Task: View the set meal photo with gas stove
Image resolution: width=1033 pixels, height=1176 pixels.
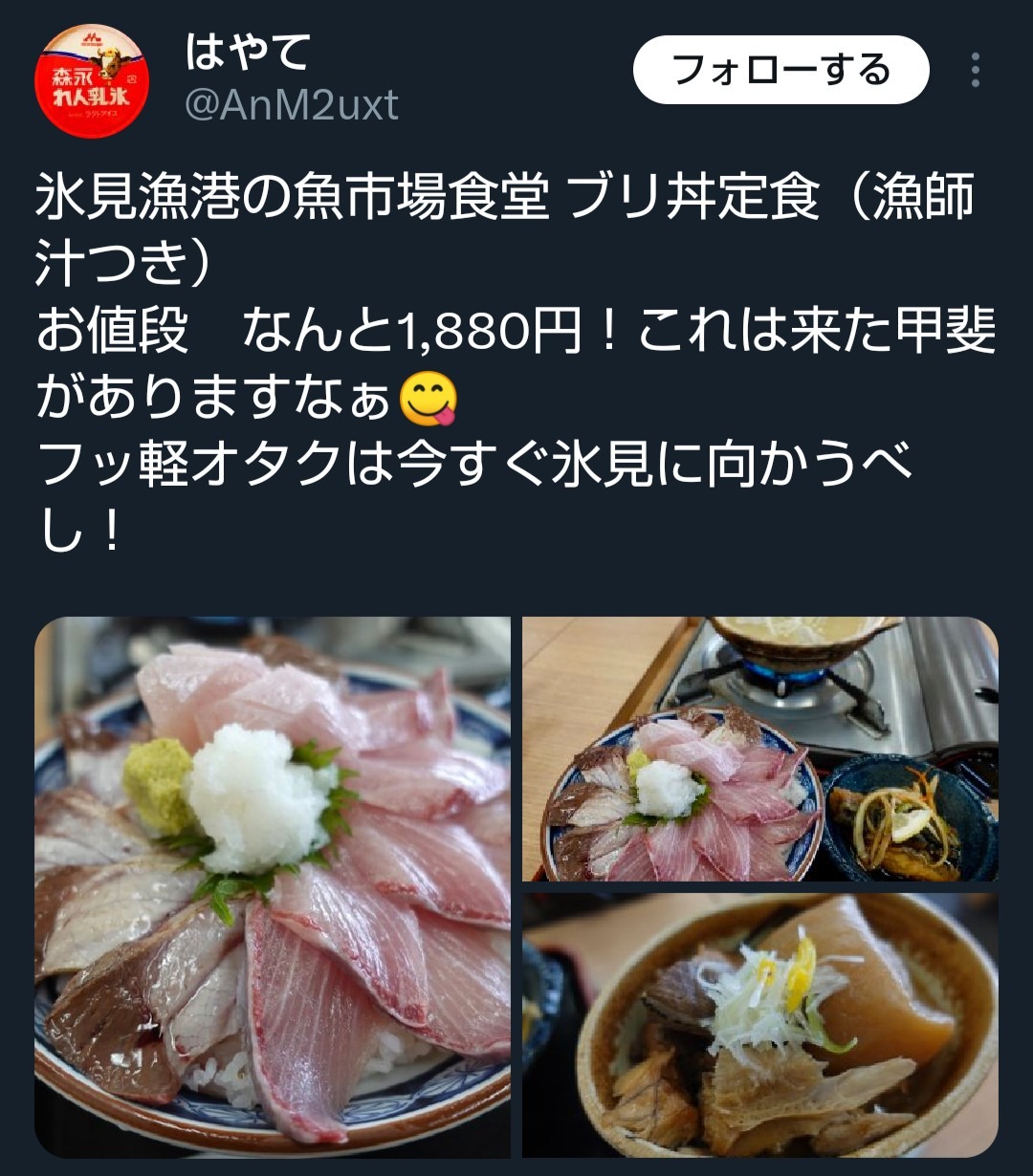Action: point(760,749)
